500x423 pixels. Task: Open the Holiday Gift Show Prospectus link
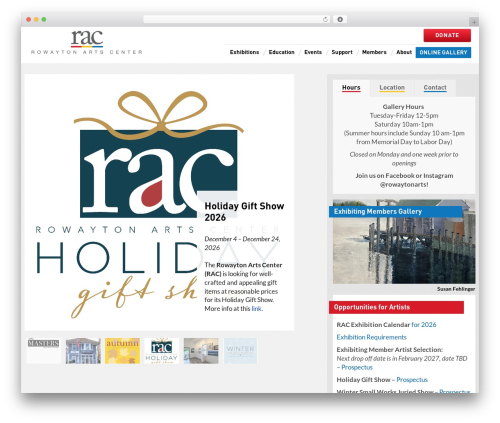[x=412, y=380]
